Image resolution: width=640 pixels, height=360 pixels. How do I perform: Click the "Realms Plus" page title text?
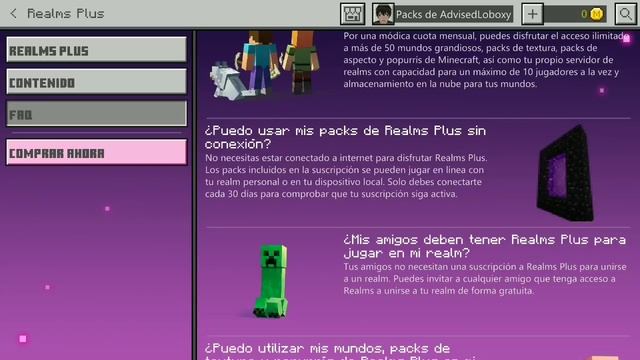click(x=65, y=13)
